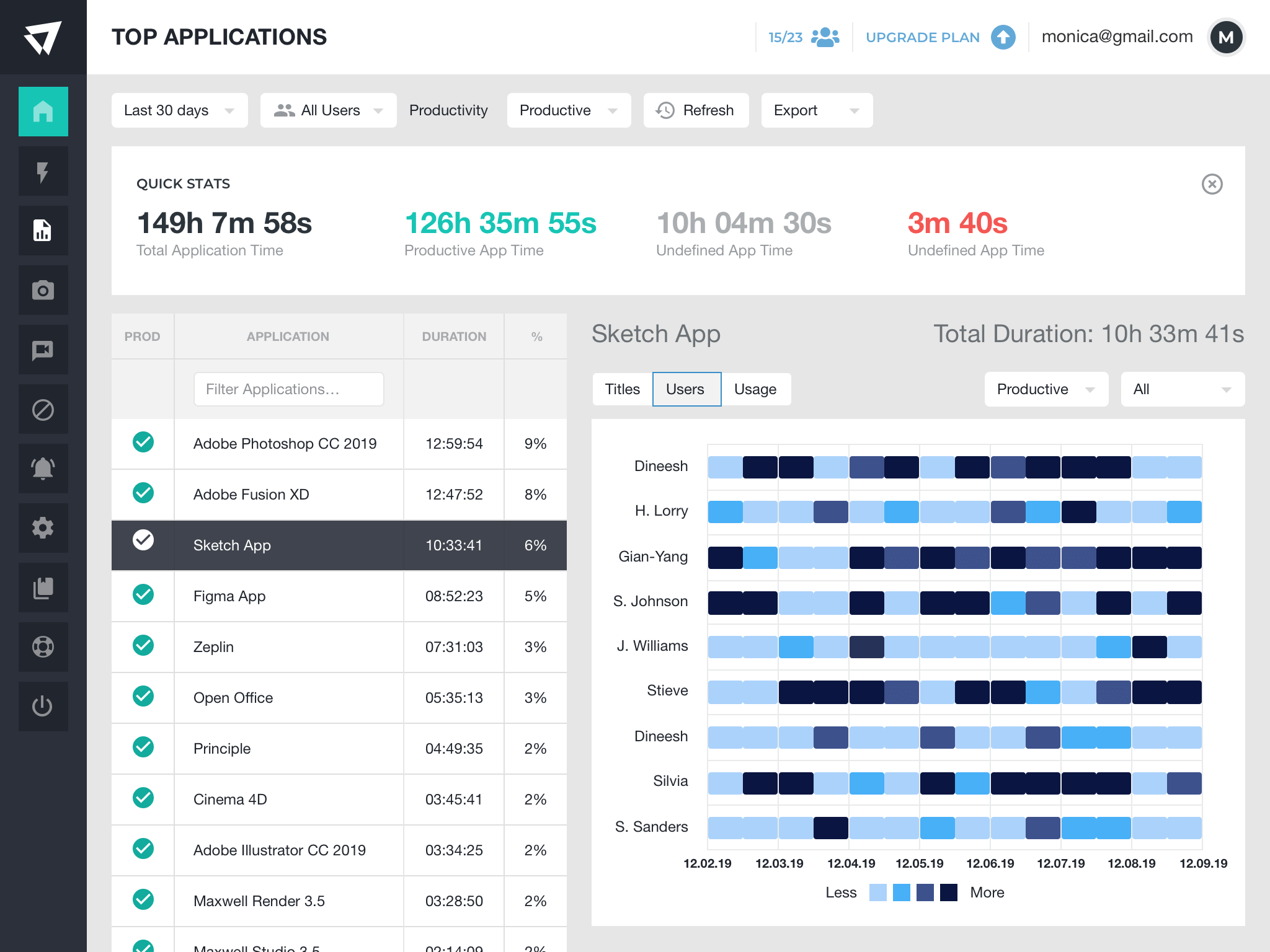
Task: Click the Screenshots camera icon
Action: (43, 289)
